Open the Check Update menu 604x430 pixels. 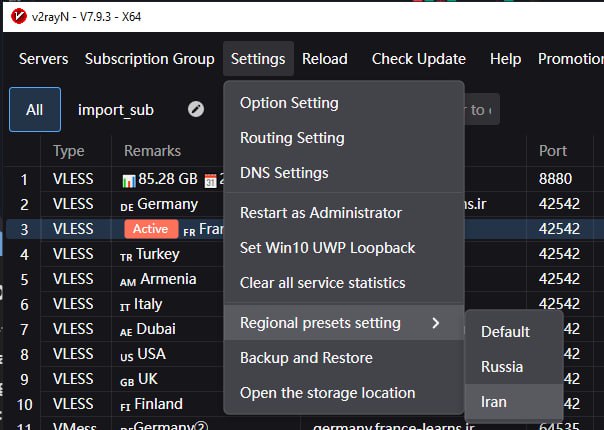[x=419, y=59]
